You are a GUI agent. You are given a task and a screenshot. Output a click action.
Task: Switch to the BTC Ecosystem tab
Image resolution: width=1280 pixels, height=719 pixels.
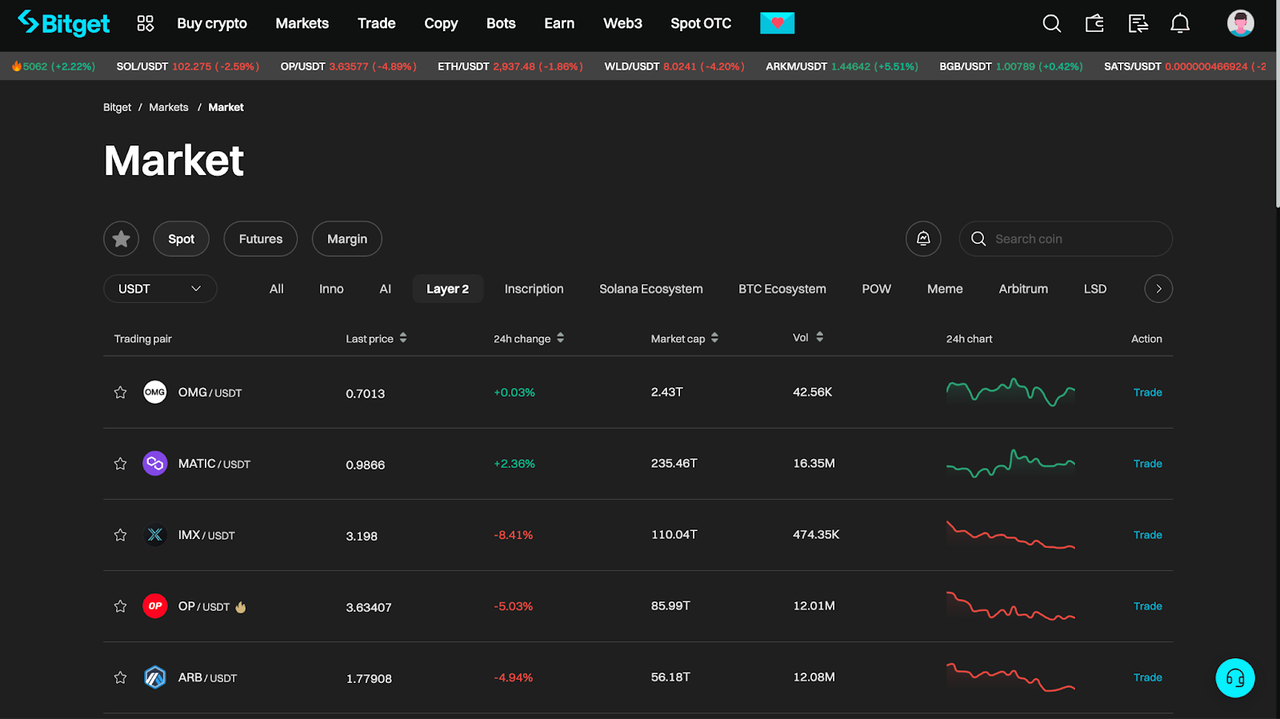[x=782, y=289]
